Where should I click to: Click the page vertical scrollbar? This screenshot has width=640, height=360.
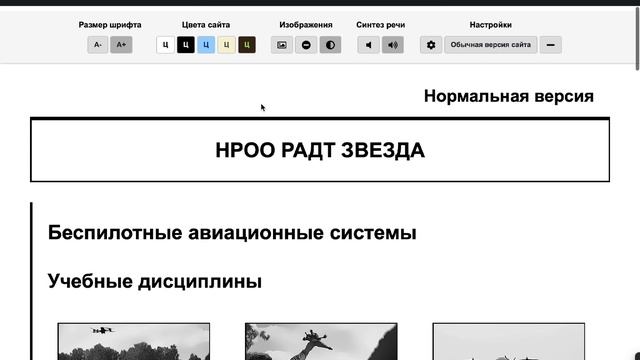(637, 39)
